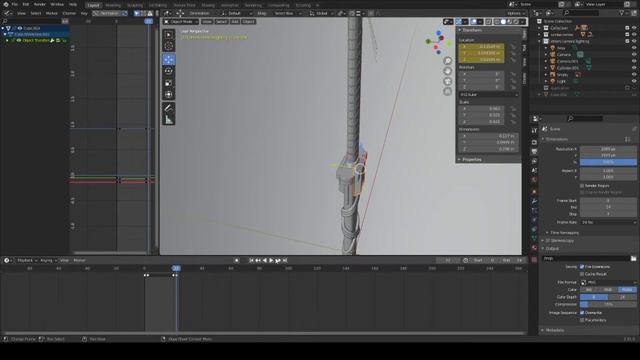Expand the Properties panel in sidebar

[x=471, y=160]
